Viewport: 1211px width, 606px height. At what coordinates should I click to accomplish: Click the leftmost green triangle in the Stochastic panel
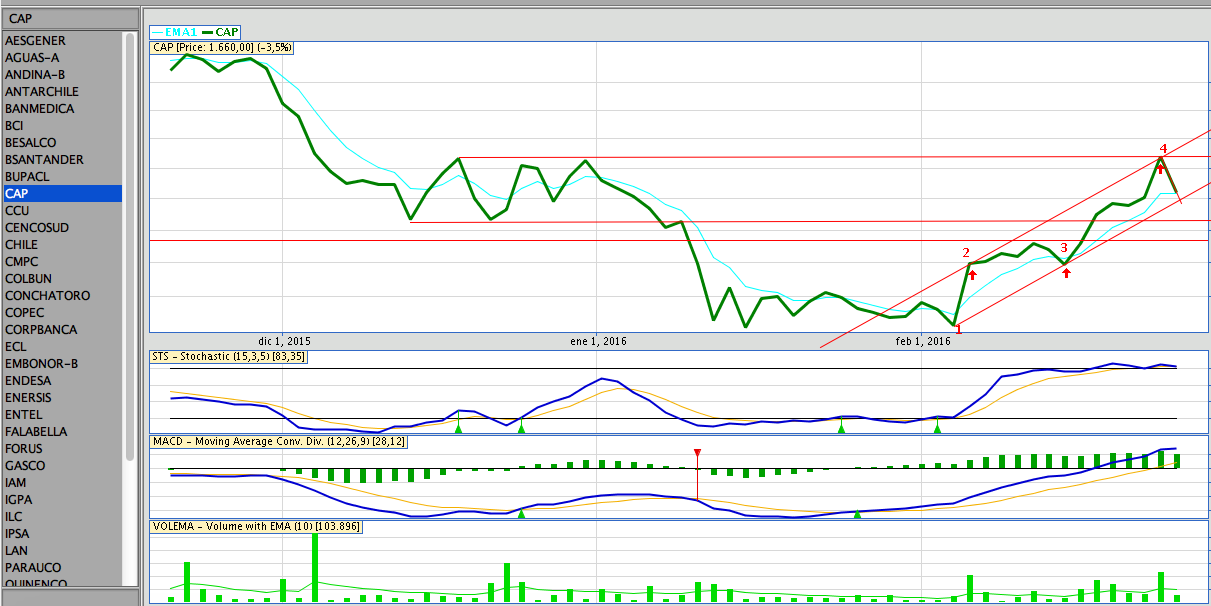tap(459, 428)
